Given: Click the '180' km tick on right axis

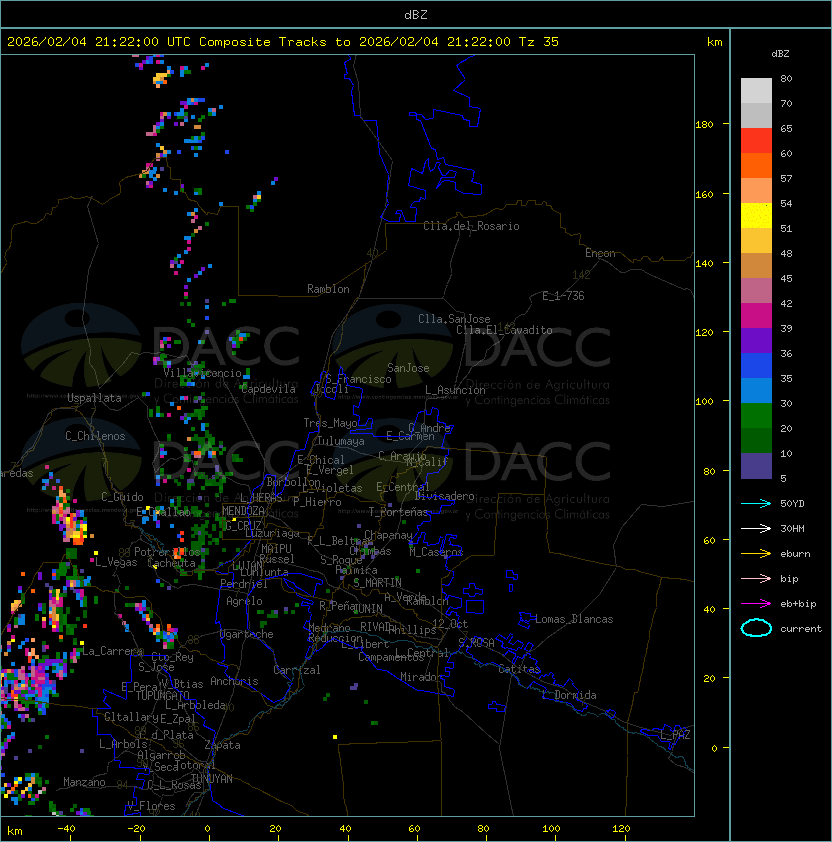Looking at the screenshot, I should click(x=704, y=124).
